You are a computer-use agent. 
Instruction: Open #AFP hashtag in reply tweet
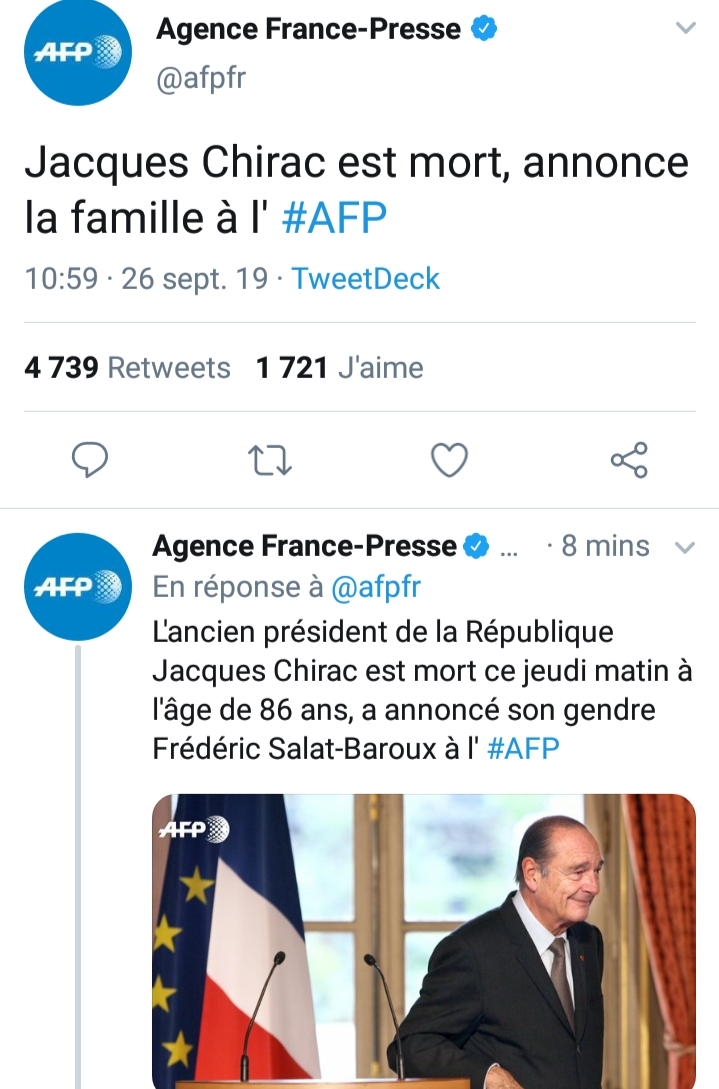point(523,749)
